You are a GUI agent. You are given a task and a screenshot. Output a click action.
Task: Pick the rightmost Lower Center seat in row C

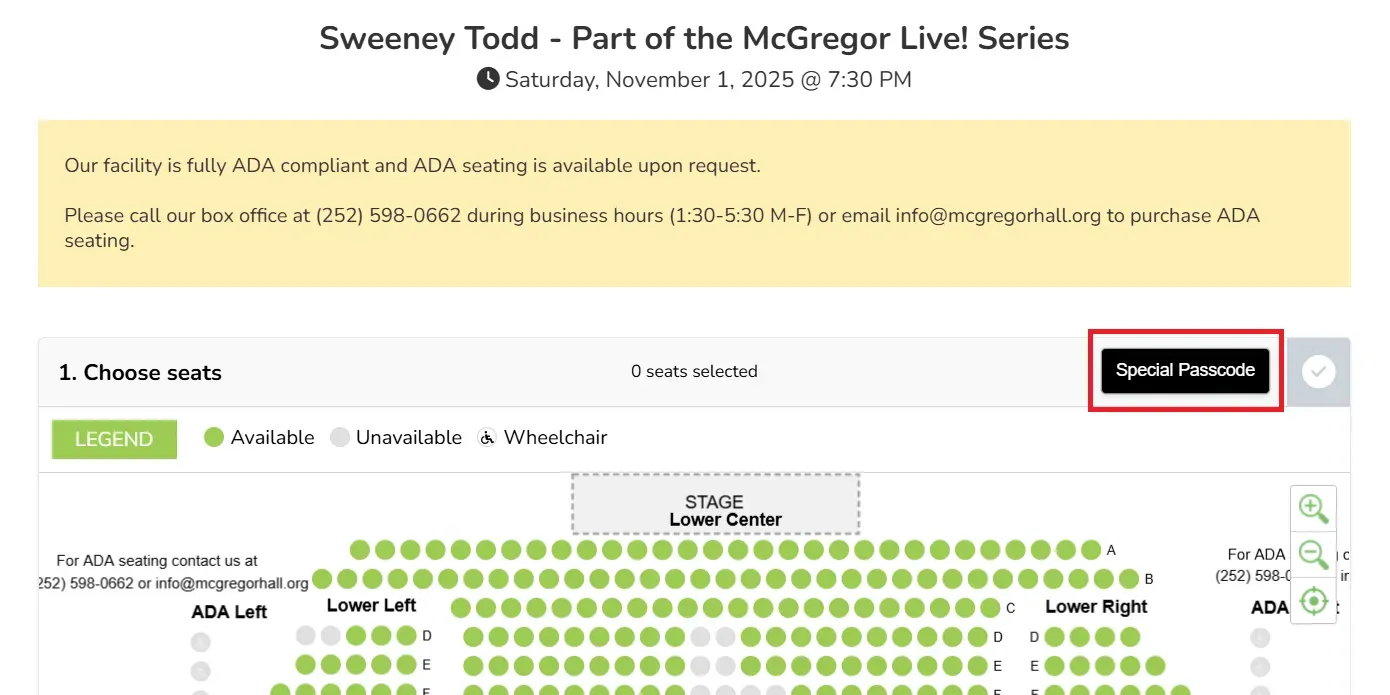tap(990, 608)
